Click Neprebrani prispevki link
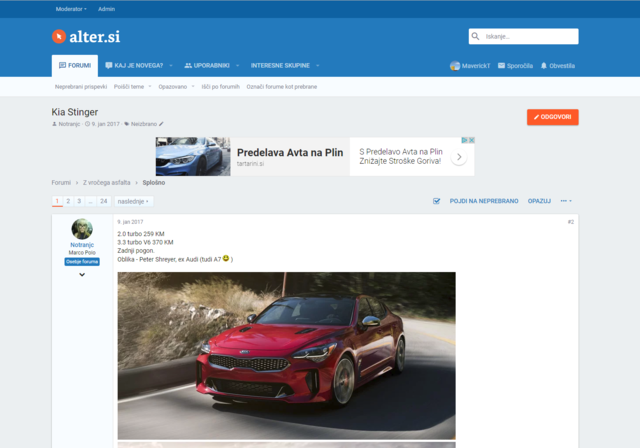 pyautogui.click(x=81, y=87)
